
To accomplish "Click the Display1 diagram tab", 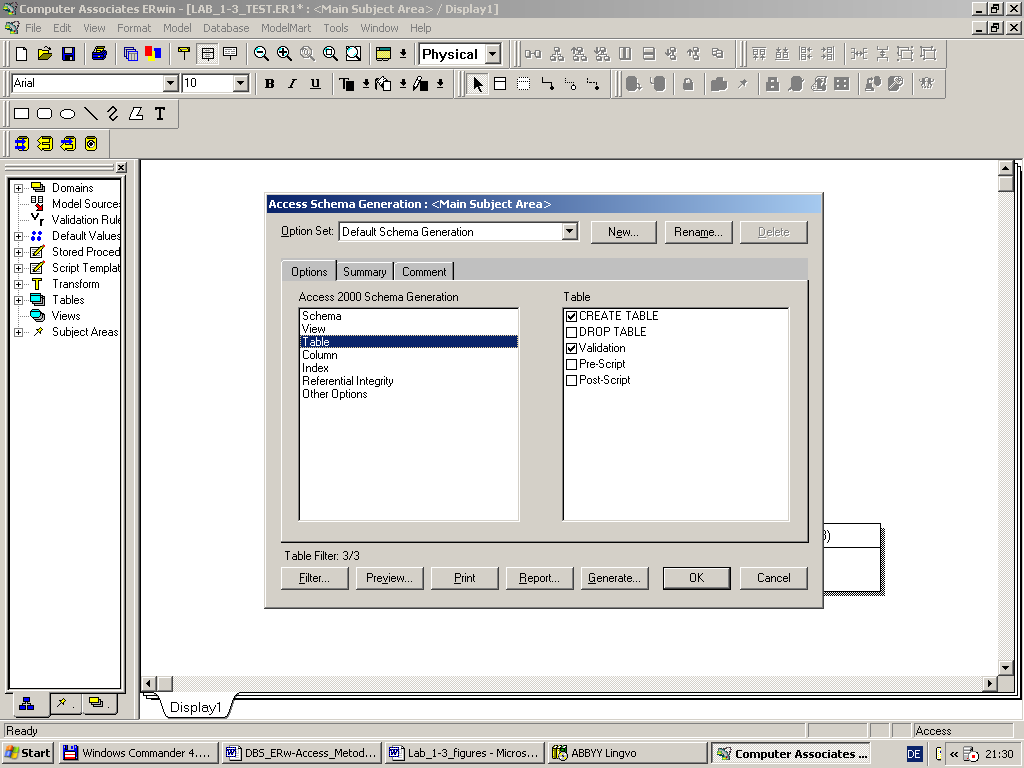I will coord(195,707).
